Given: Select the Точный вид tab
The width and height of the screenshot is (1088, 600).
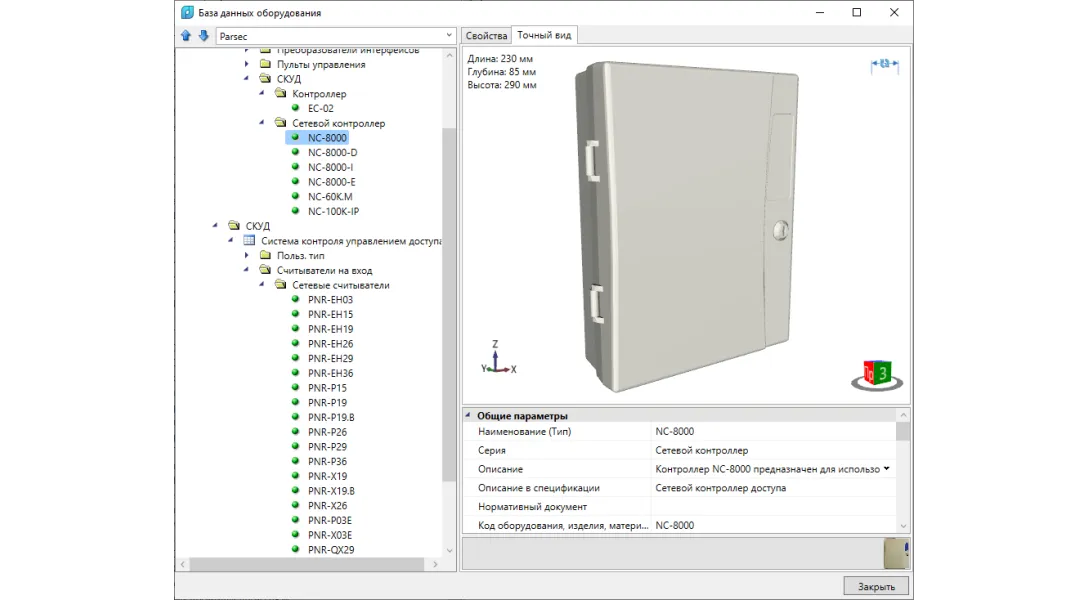Looking at the screenshot, I should (544, 35).
